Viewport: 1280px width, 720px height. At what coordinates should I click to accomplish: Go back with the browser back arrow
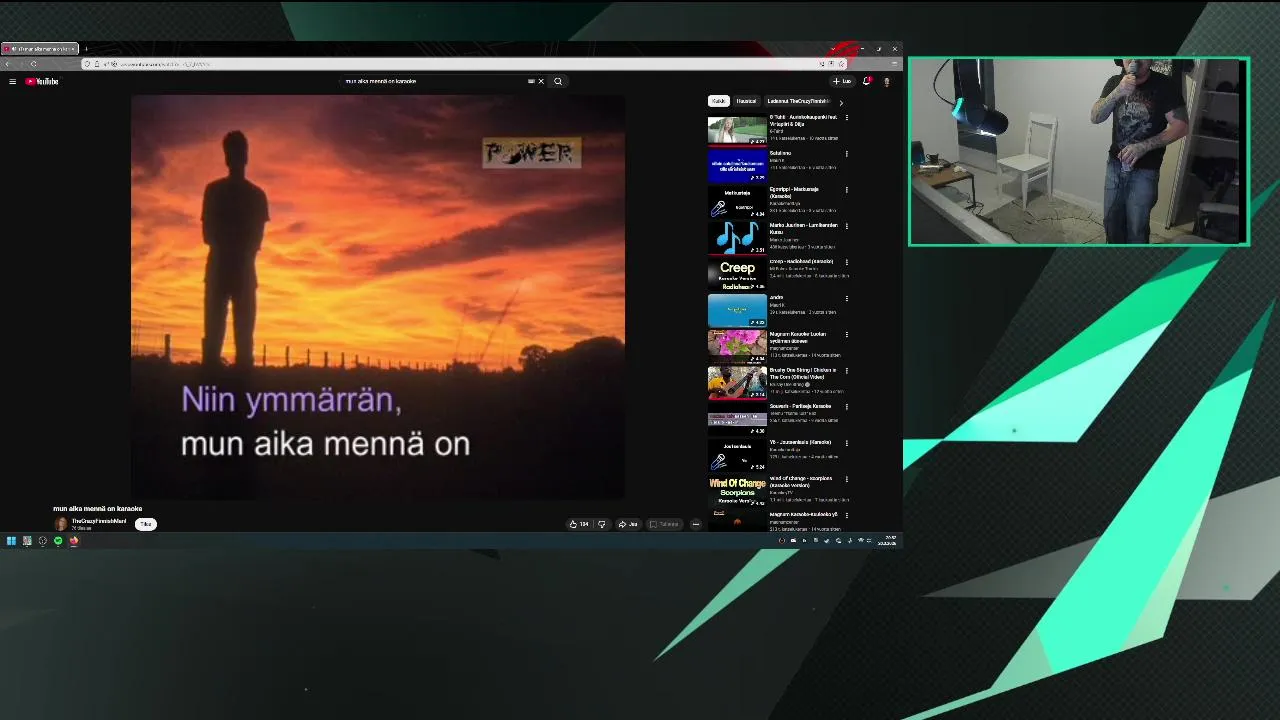click(7, 64)
